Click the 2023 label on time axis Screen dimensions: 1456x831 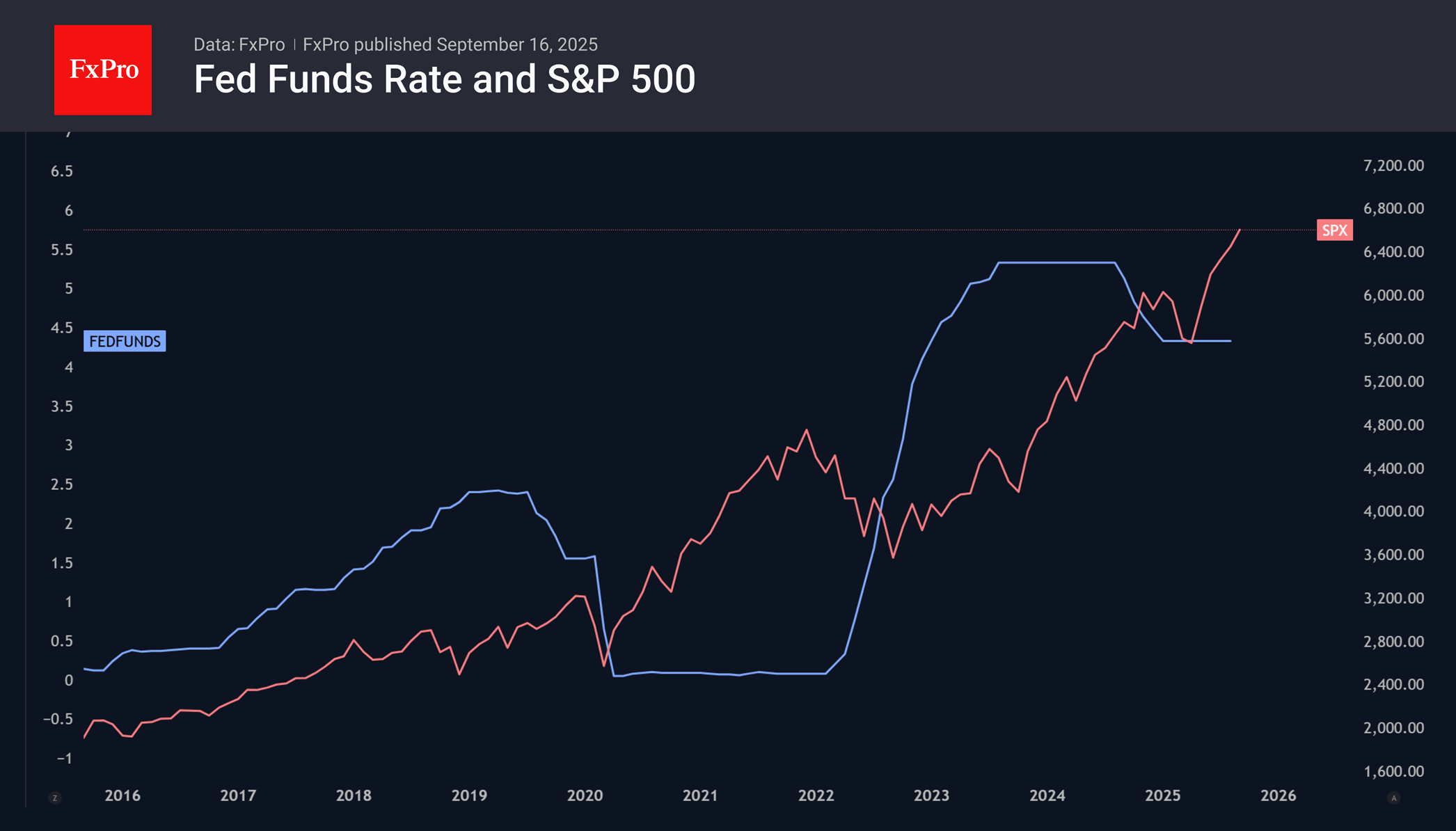[931, 796]
